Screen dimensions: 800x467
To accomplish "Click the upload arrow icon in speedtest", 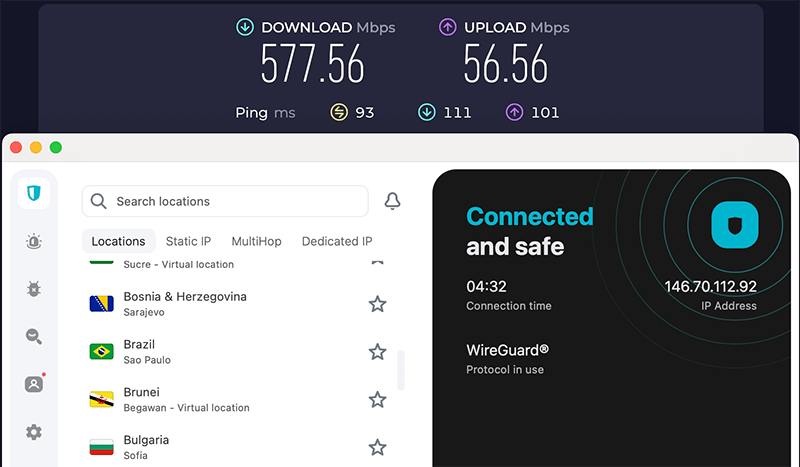I will click(448, 27).
